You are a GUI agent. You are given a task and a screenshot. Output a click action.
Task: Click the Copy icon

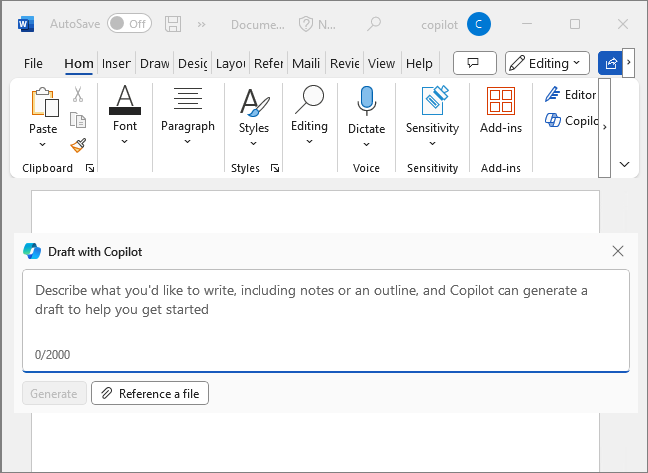point(78,120)
